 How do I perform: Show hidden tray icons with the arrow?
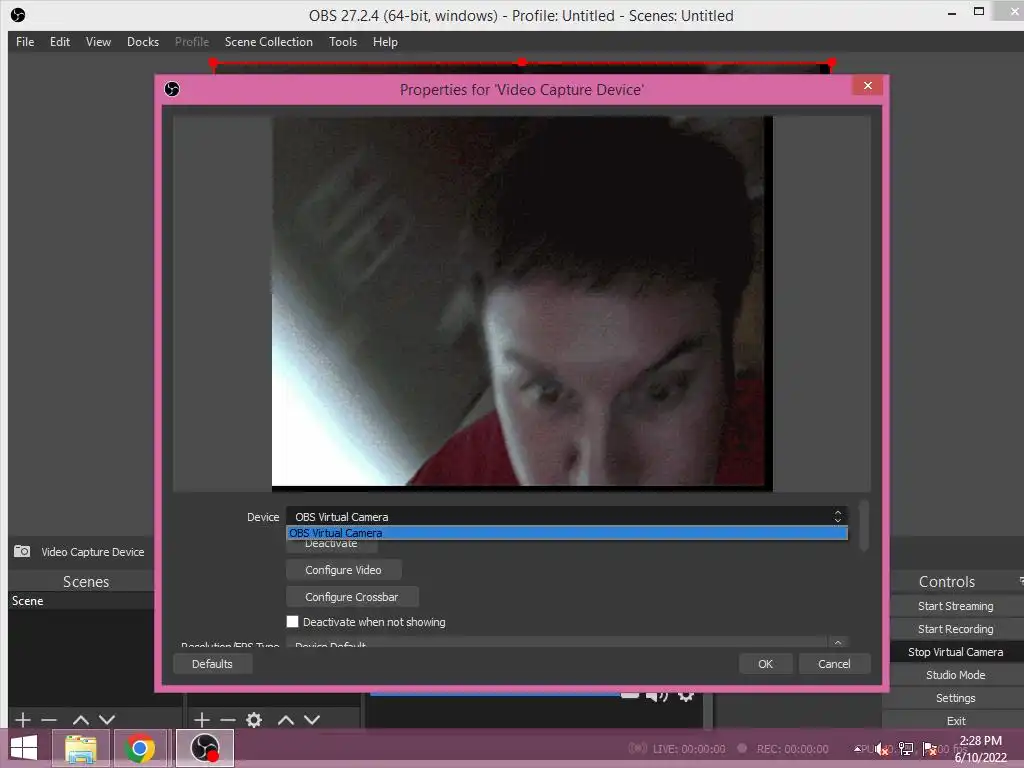(857, 749)
